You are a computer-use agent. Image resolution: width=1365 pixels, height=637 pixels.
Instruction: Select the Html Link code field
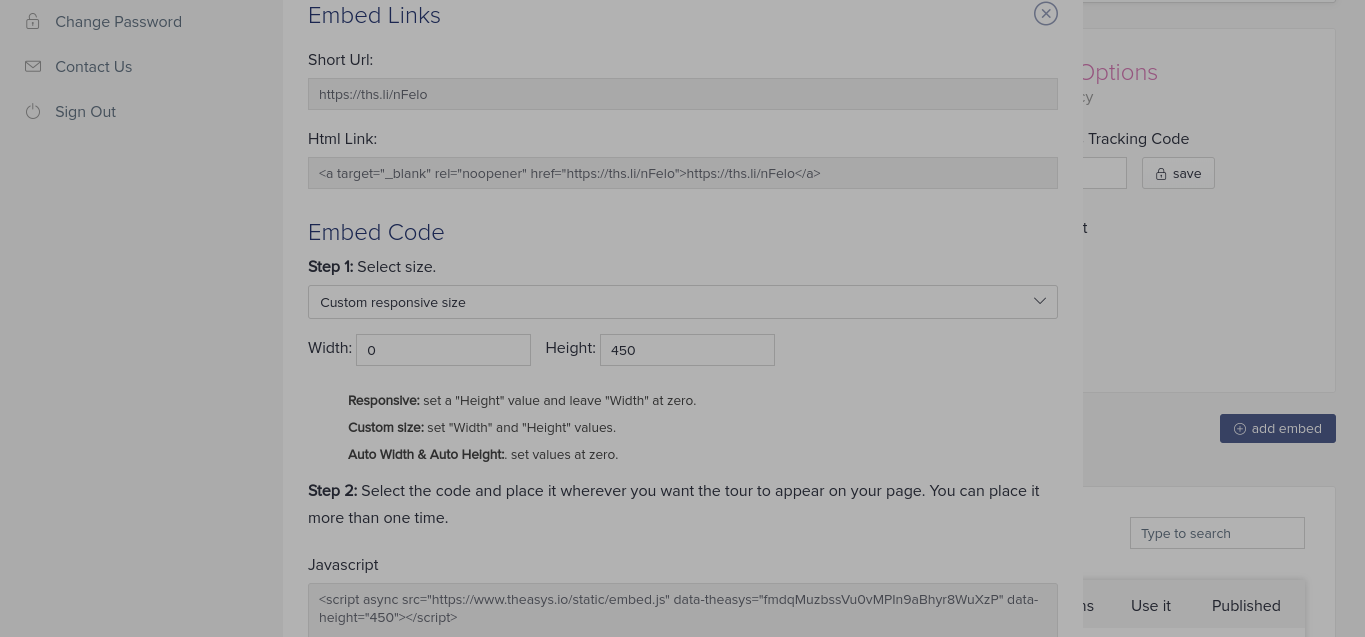[x=682, y=173]
